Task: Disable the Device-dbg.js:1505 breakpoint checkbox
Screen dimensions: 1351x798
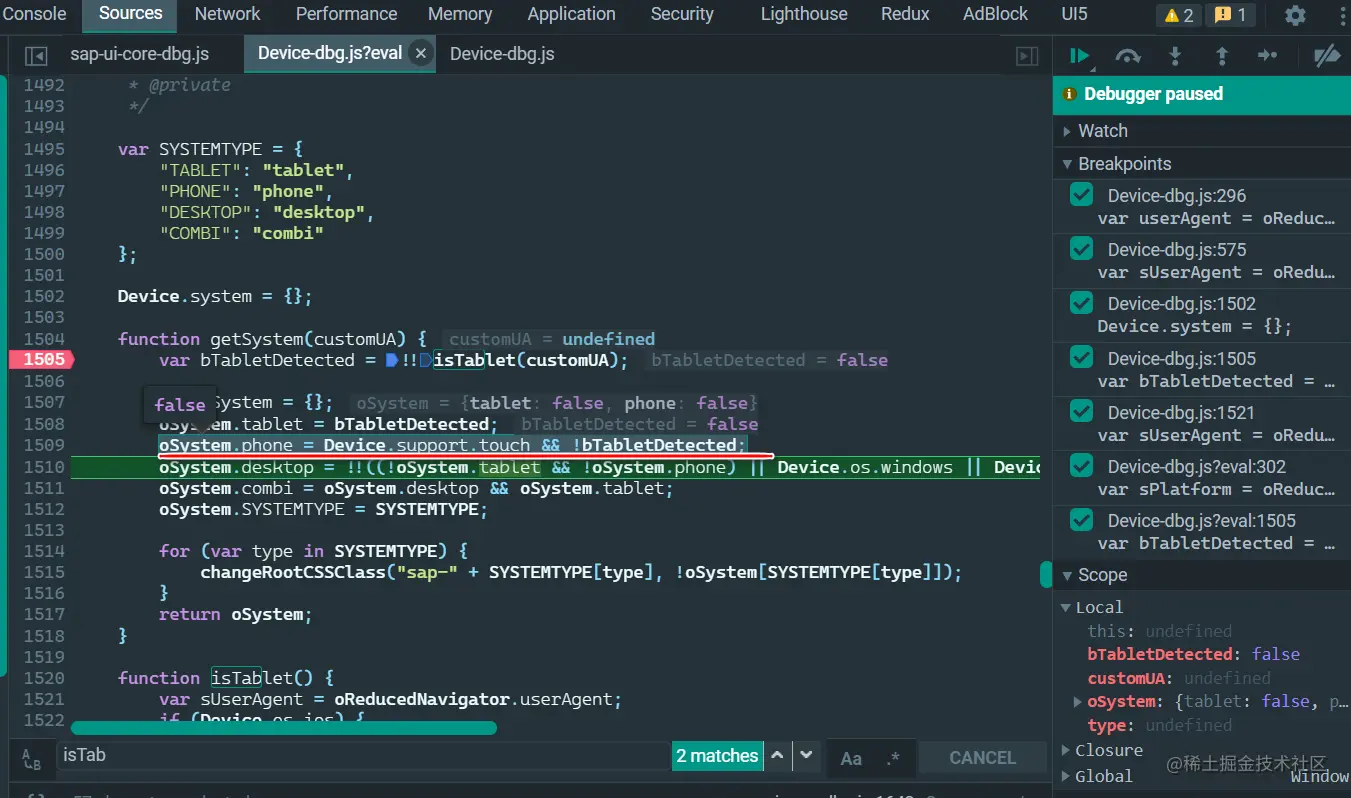Action: click(x=1081, y=358)
